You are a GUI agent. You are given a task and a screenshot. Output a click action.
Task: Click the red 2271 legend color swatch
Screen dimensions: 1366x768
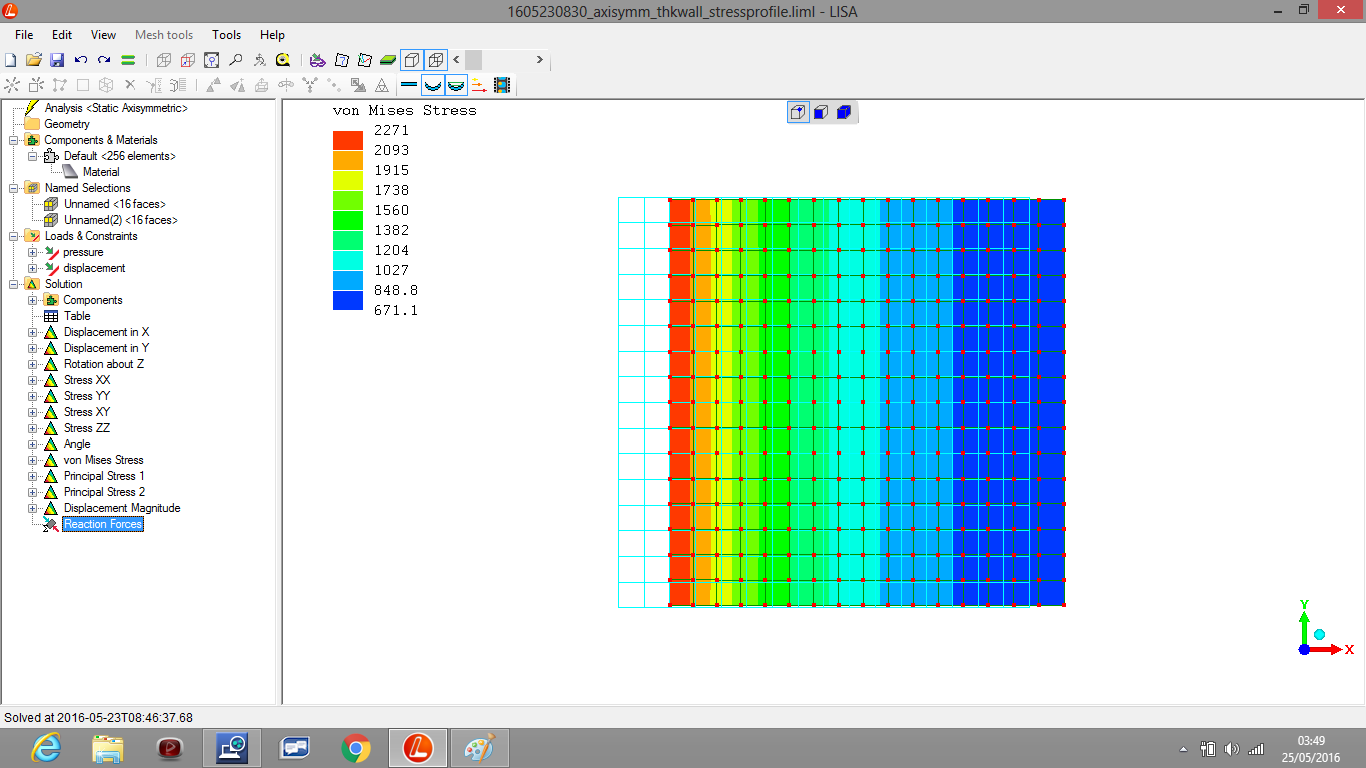coord(347,140)
